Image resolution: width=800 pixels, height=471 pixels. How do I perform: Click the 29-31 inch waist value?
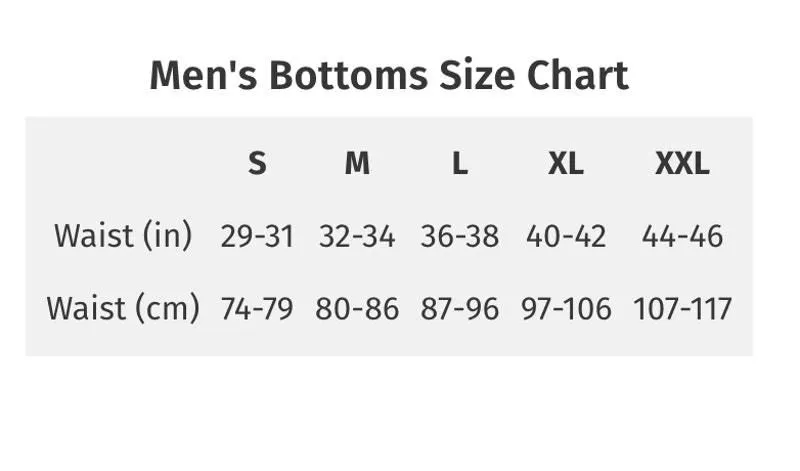click(257, 236)
